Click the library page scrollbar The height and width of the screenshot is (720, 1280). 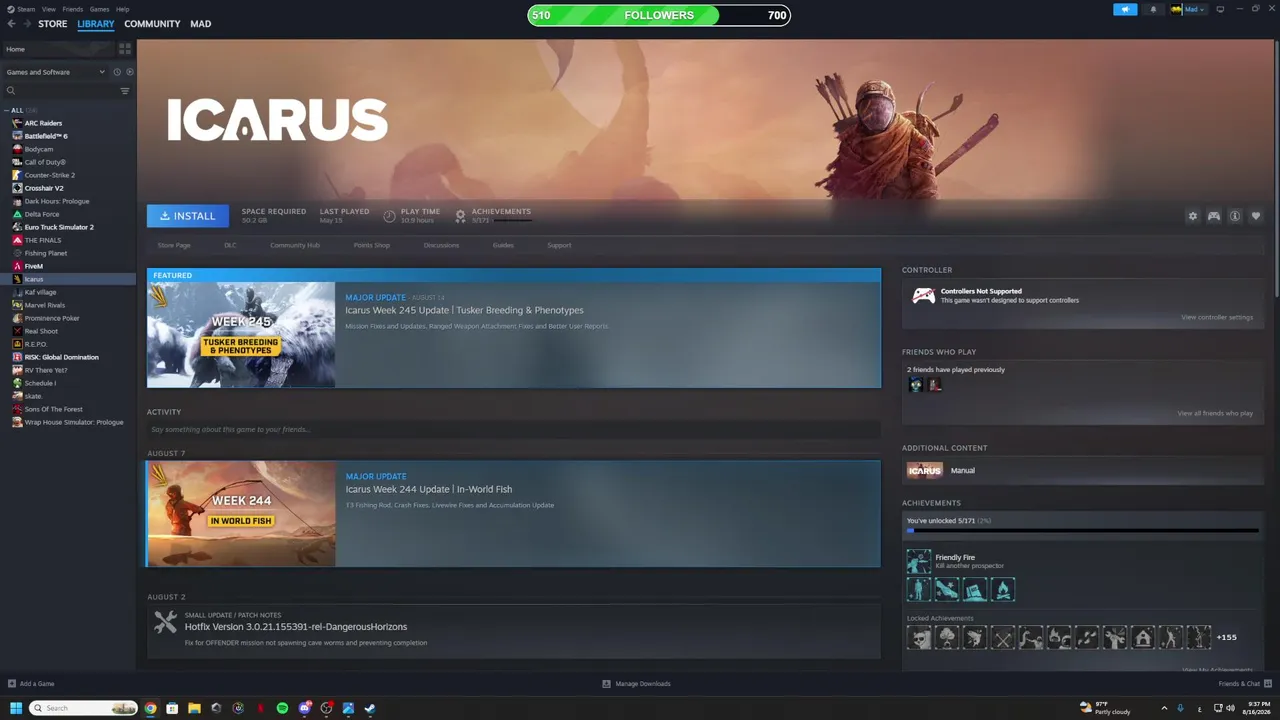click(1276, 170)
